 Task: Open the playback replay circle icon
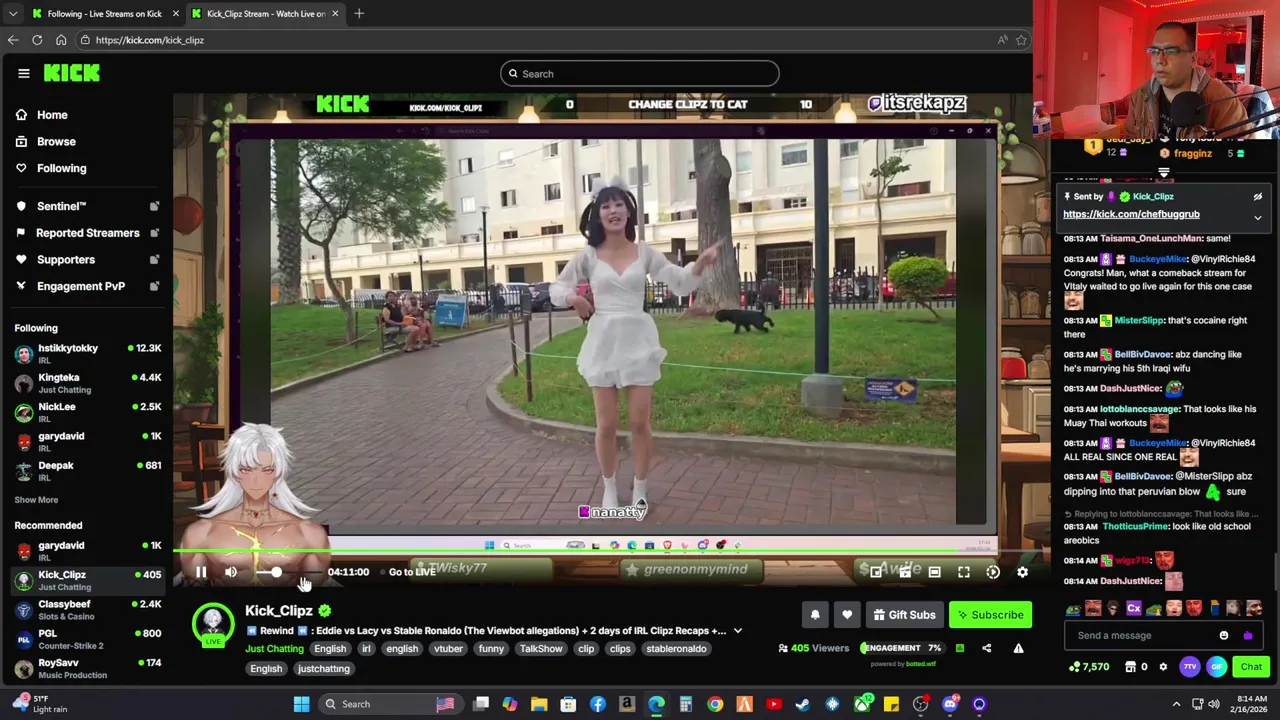click(993, 572)
